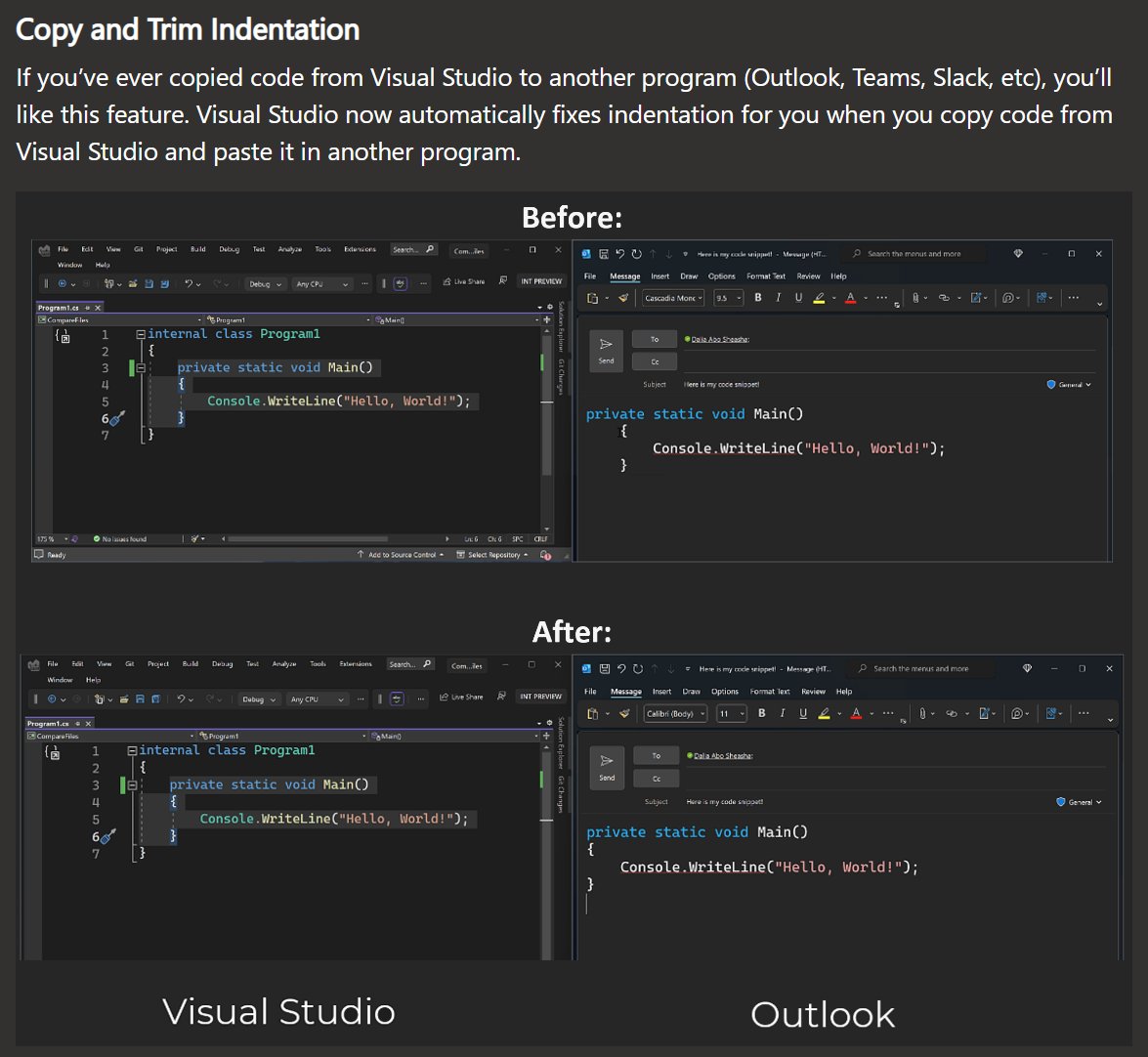Click diamond premium icon in Before Outlook title bar
Image resolution: width=1148 pixels, height=1057 pixels.
[1018, 253]
